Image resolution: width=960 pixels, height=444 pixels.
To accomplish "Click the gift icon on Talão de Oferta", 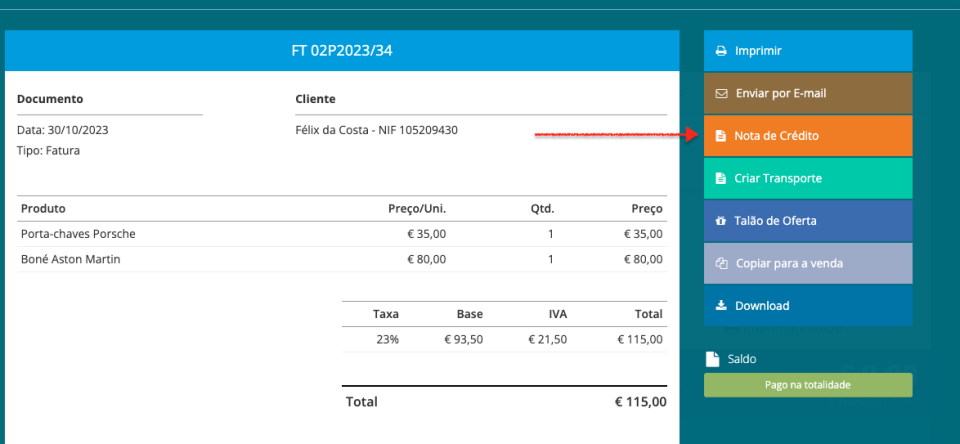I will [721, 221].
